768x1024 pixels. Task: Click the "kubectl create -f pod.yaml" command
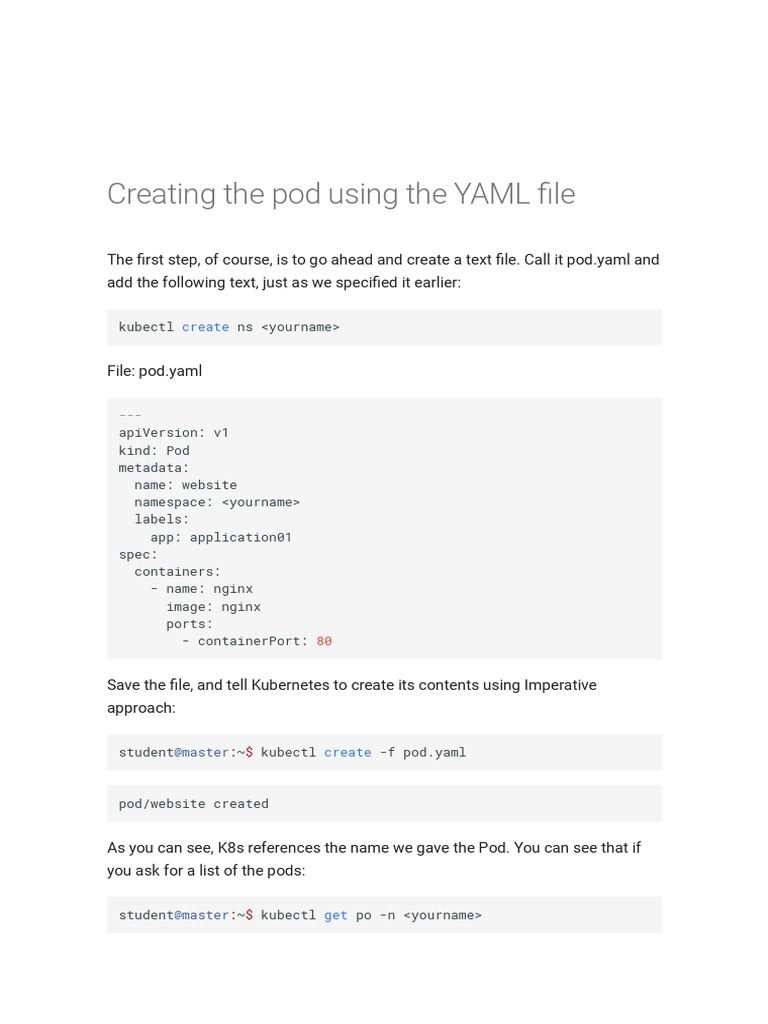coord(363,752)
